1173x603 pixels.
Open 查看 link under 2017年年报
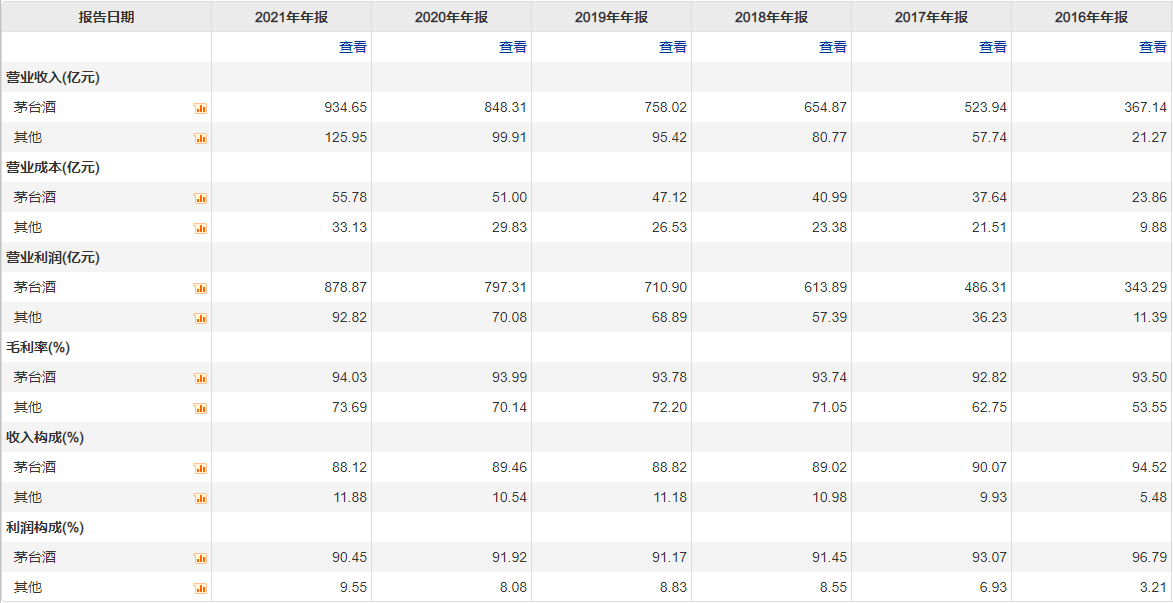(993, 47)
